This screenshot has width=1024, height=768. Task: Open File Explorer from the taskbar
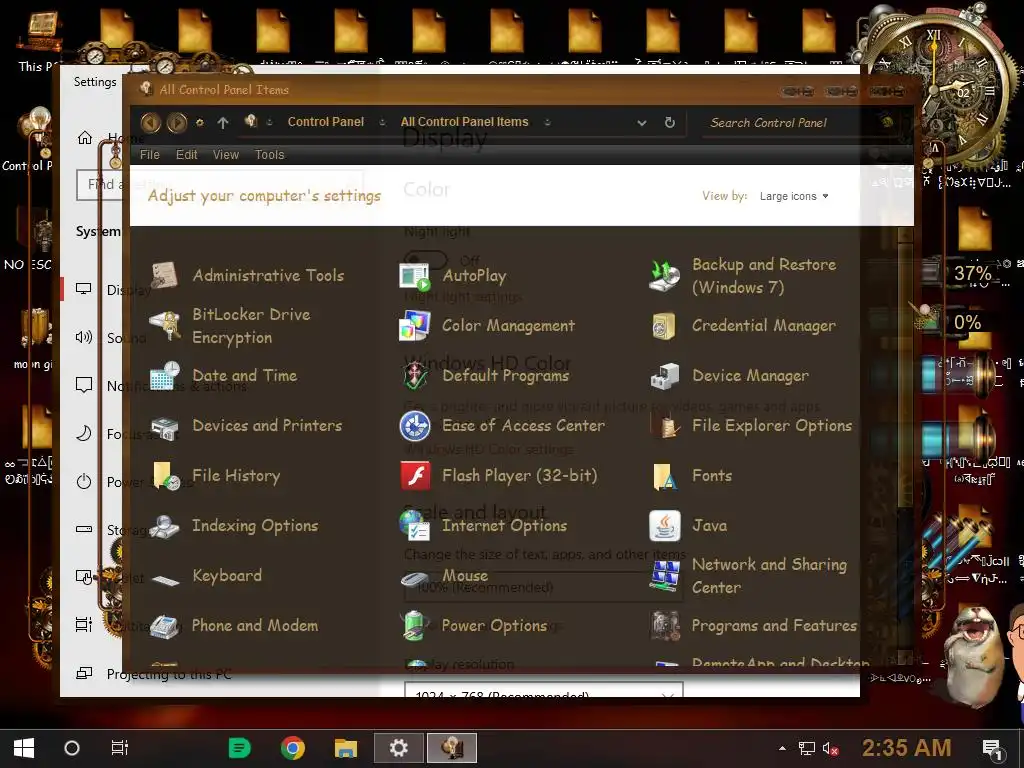[x=346, y=748]
